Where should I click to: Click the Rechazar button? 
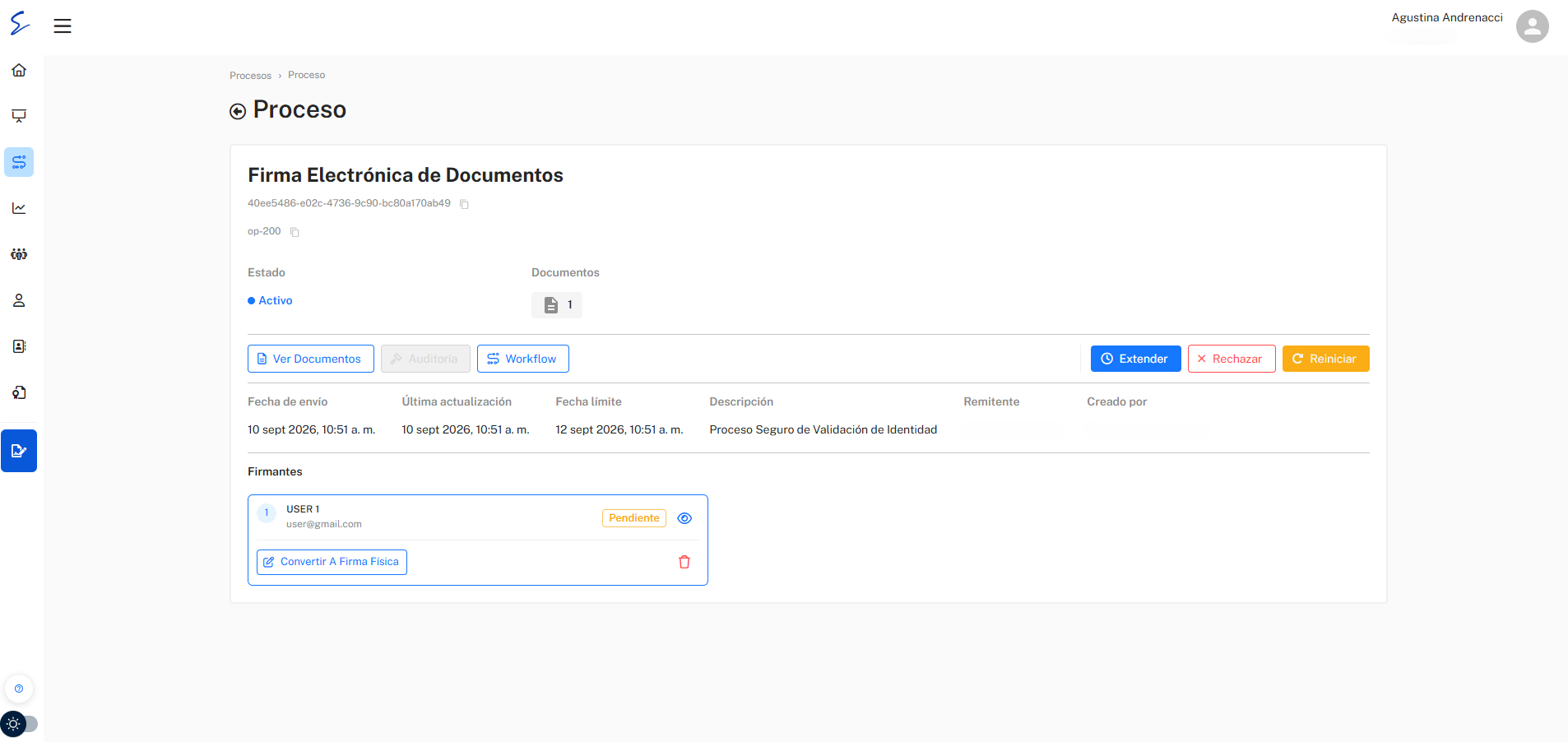pyautogui.click(x=1232, y=359)
